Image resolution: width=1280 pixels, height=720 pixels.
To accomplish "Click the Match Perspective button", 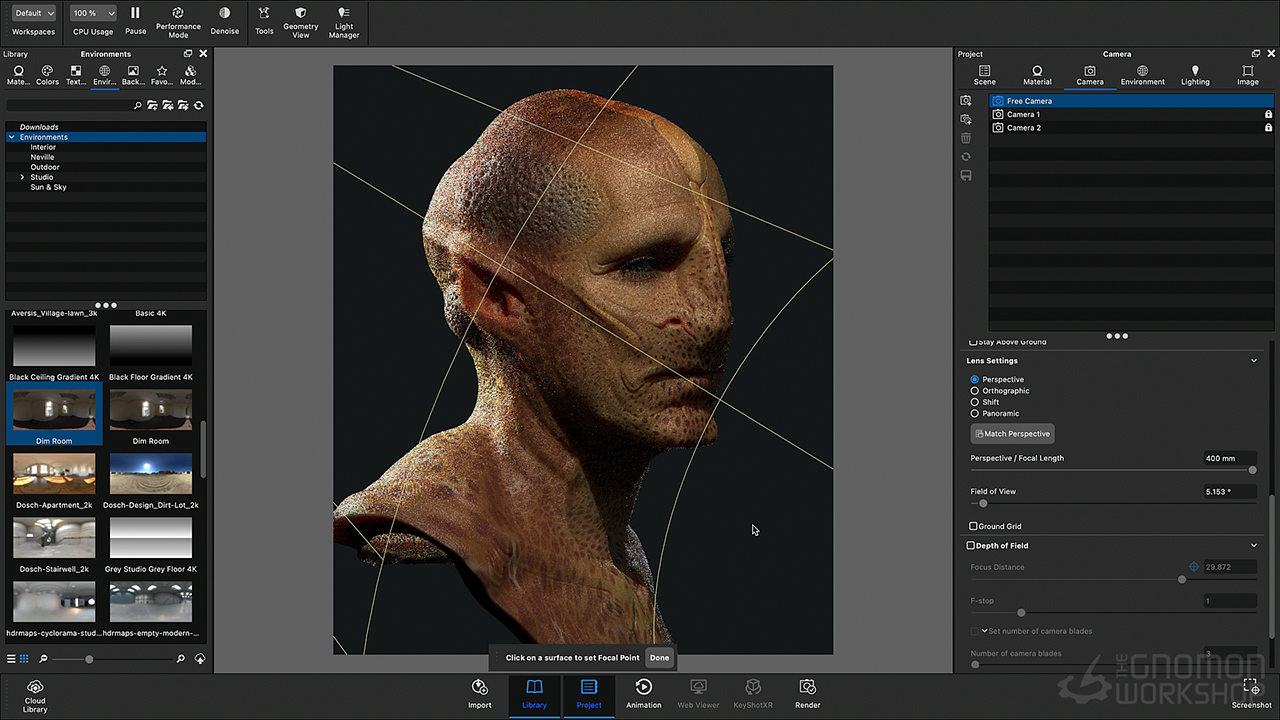I will [1012, 434].
